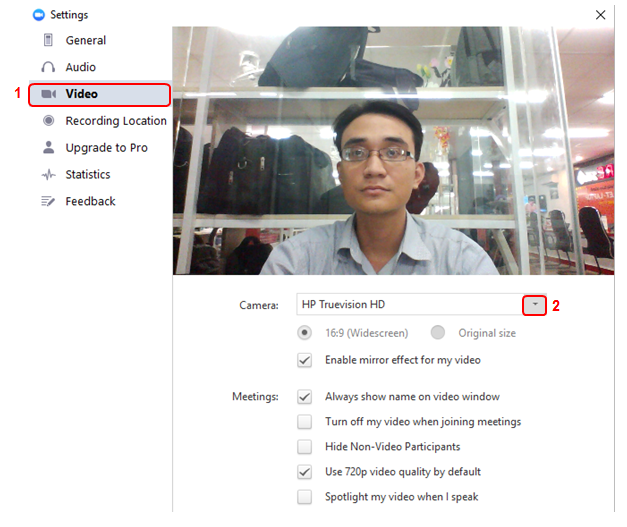Disable mirror effect for my video

(305, 360)
